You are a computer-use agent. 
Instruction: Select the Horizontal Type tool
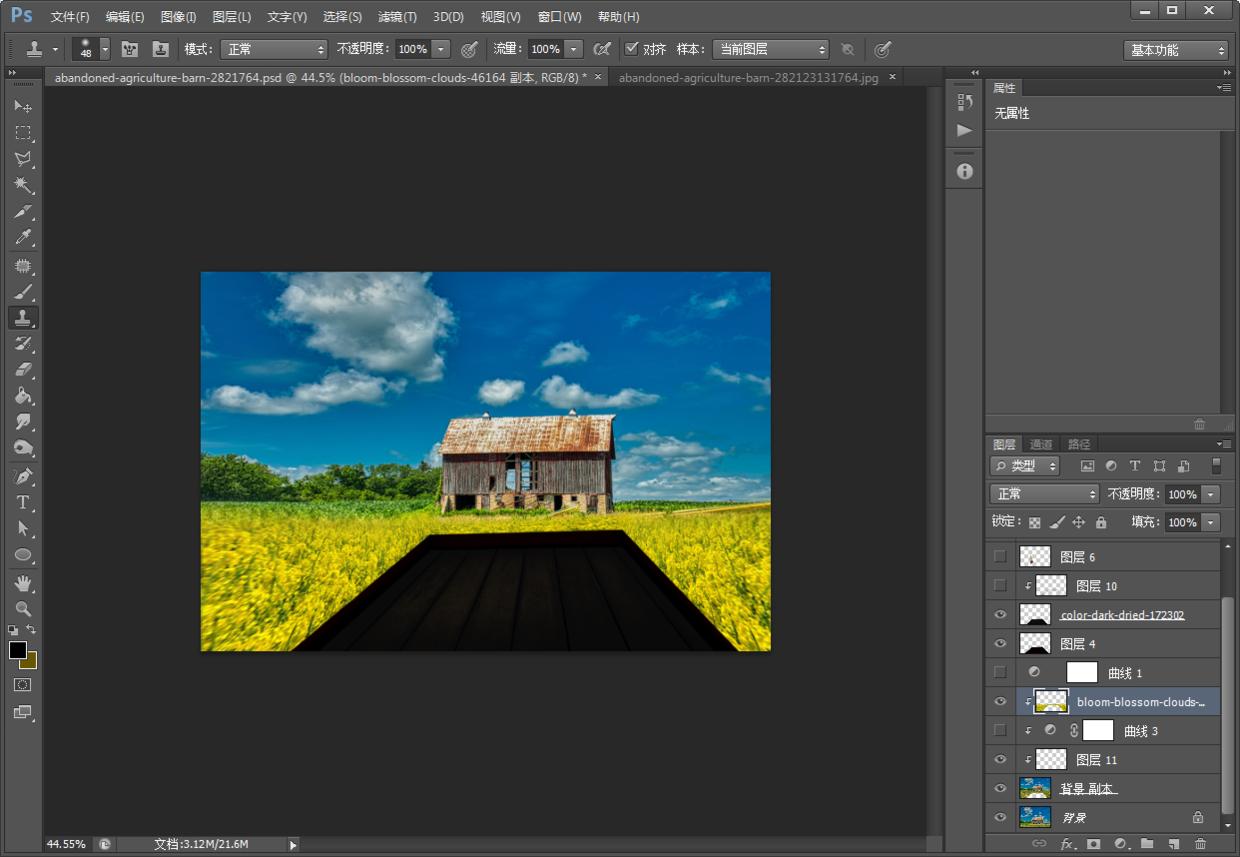coord(23,502)
